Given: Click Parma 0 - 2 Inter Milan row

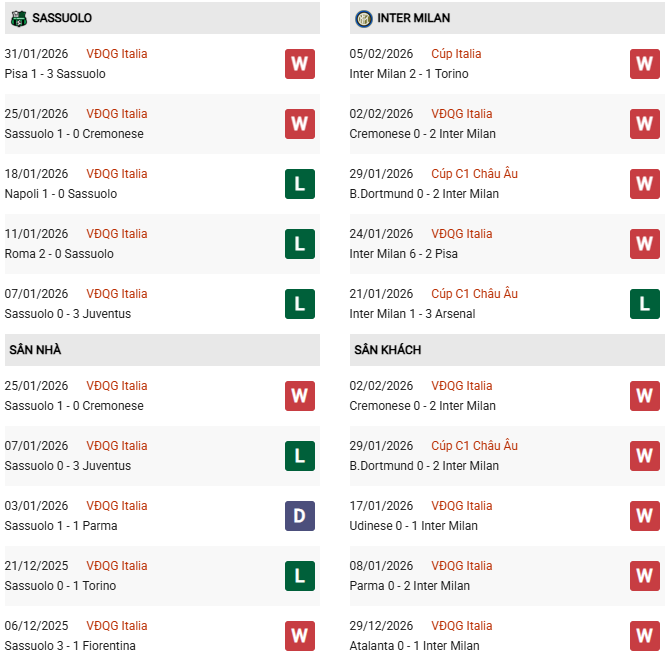Looking at the screenshot, I should (409, 586).
